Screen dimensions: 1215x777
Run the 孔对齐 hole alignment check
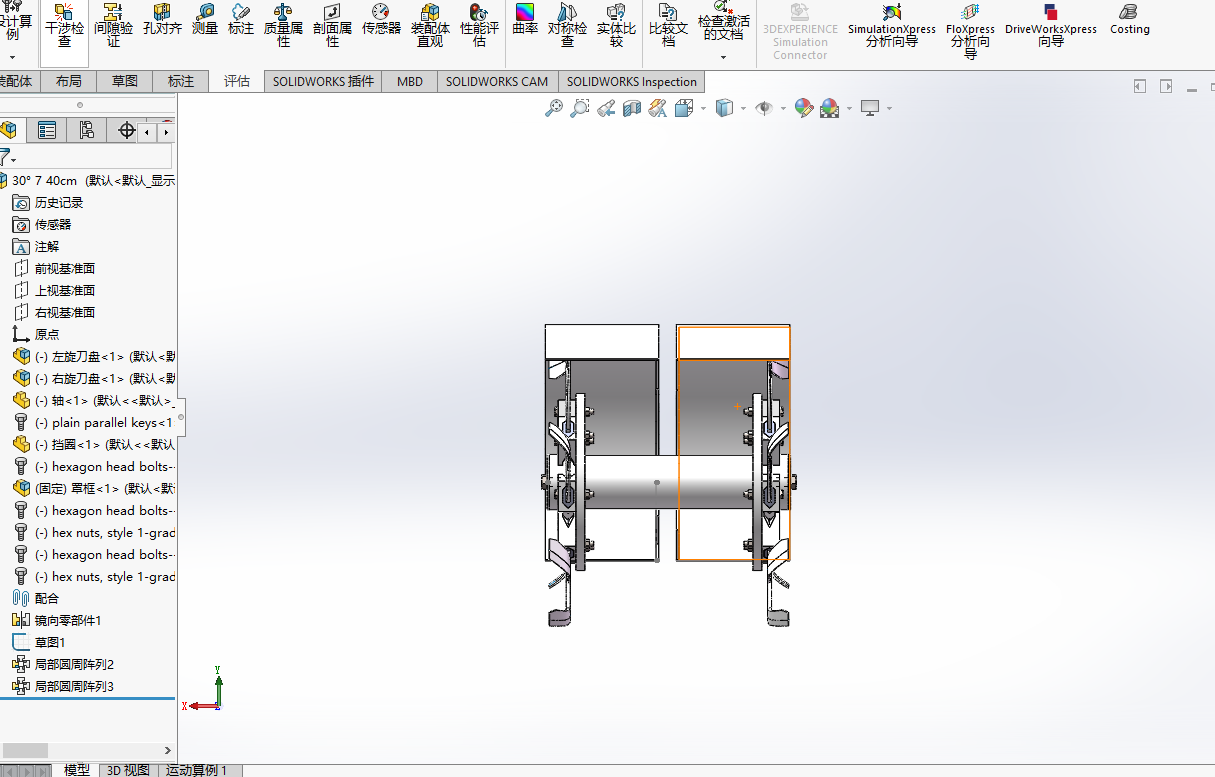pos(162,20)
